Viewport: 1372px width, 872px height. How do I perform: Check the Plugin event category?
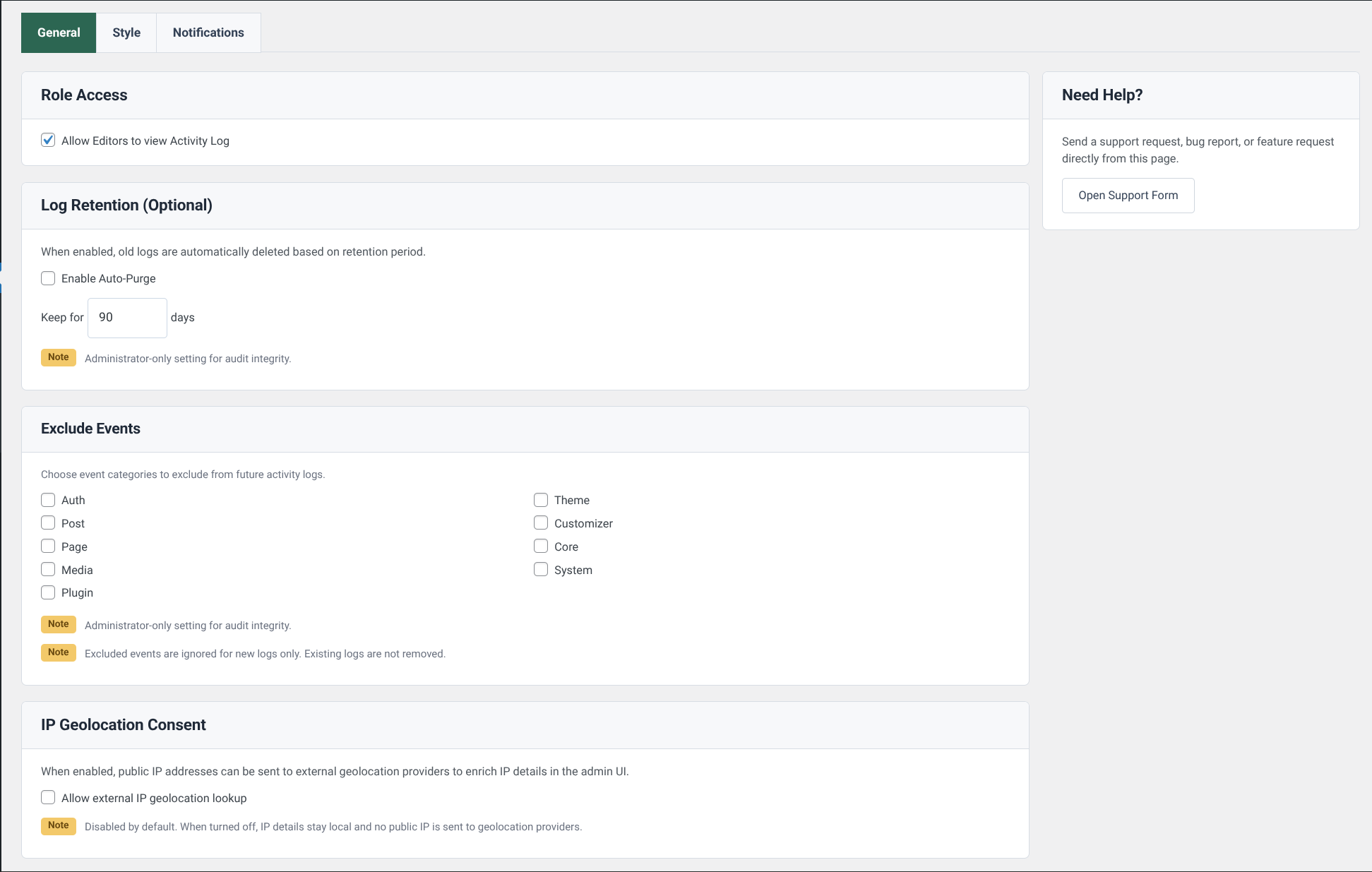[x=48, y=592]
